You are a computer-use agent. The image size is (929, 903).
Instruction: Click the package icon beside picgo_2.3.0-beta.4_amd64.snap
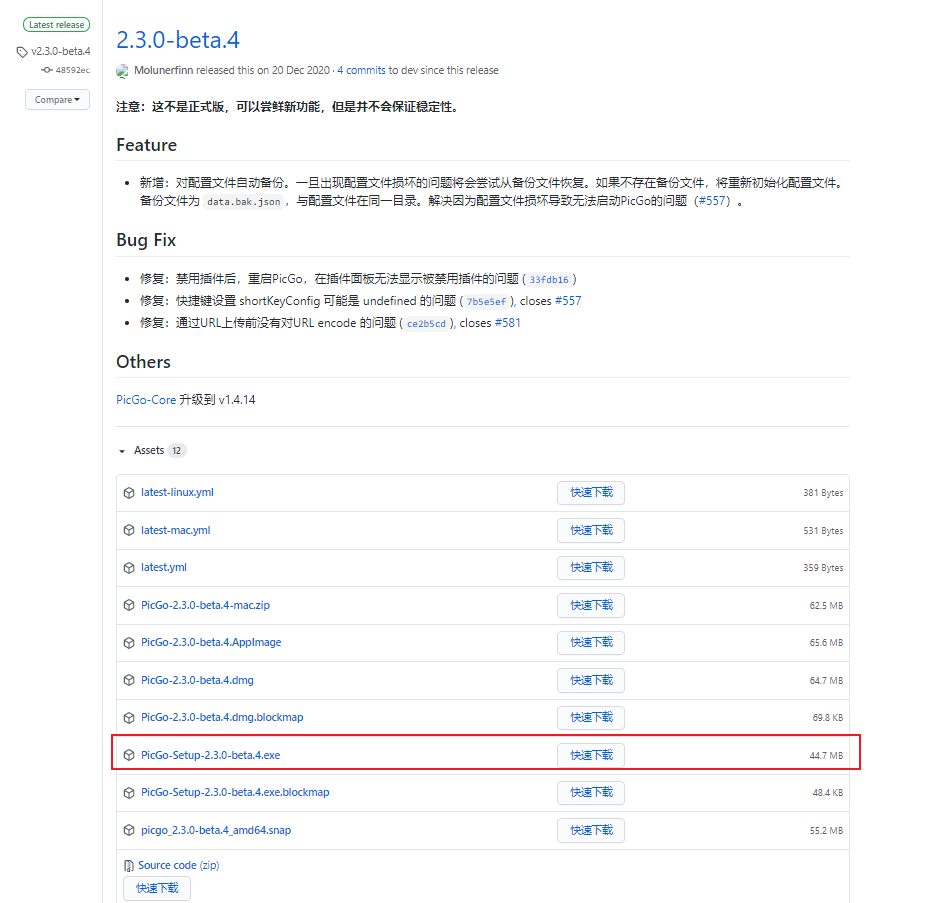click(x=129, y=830)
